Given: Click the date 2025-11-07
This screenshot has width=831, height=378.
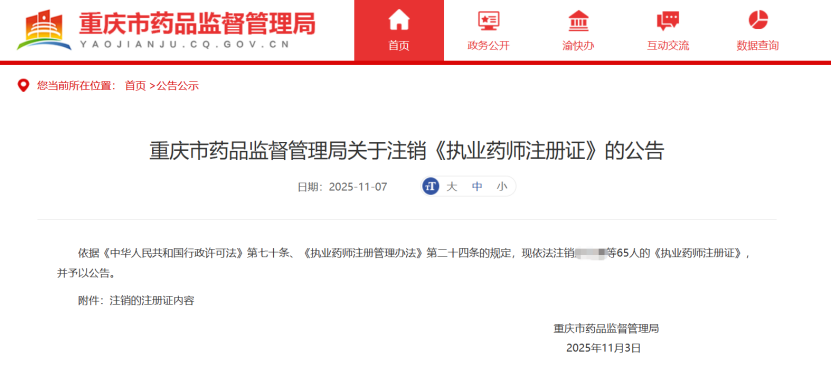Looking at the screenshot, I should coord(358,187).
